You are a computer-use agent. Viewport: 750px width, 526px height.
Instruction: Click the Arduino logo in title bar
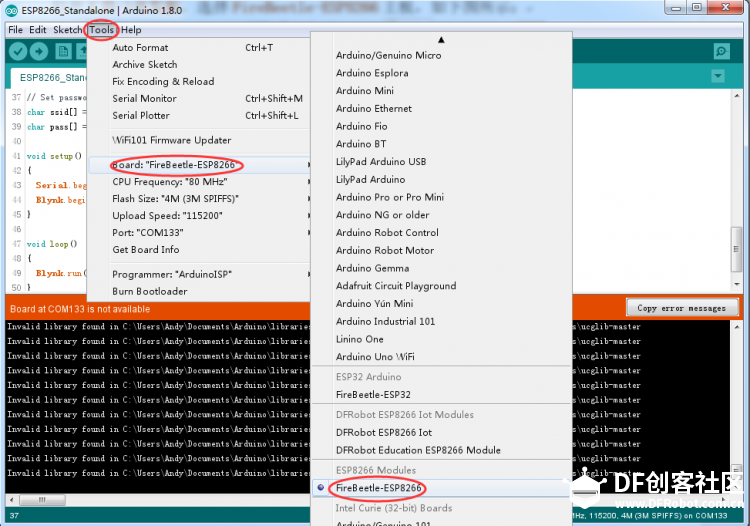pyautogui.click(x=11, y=11)
